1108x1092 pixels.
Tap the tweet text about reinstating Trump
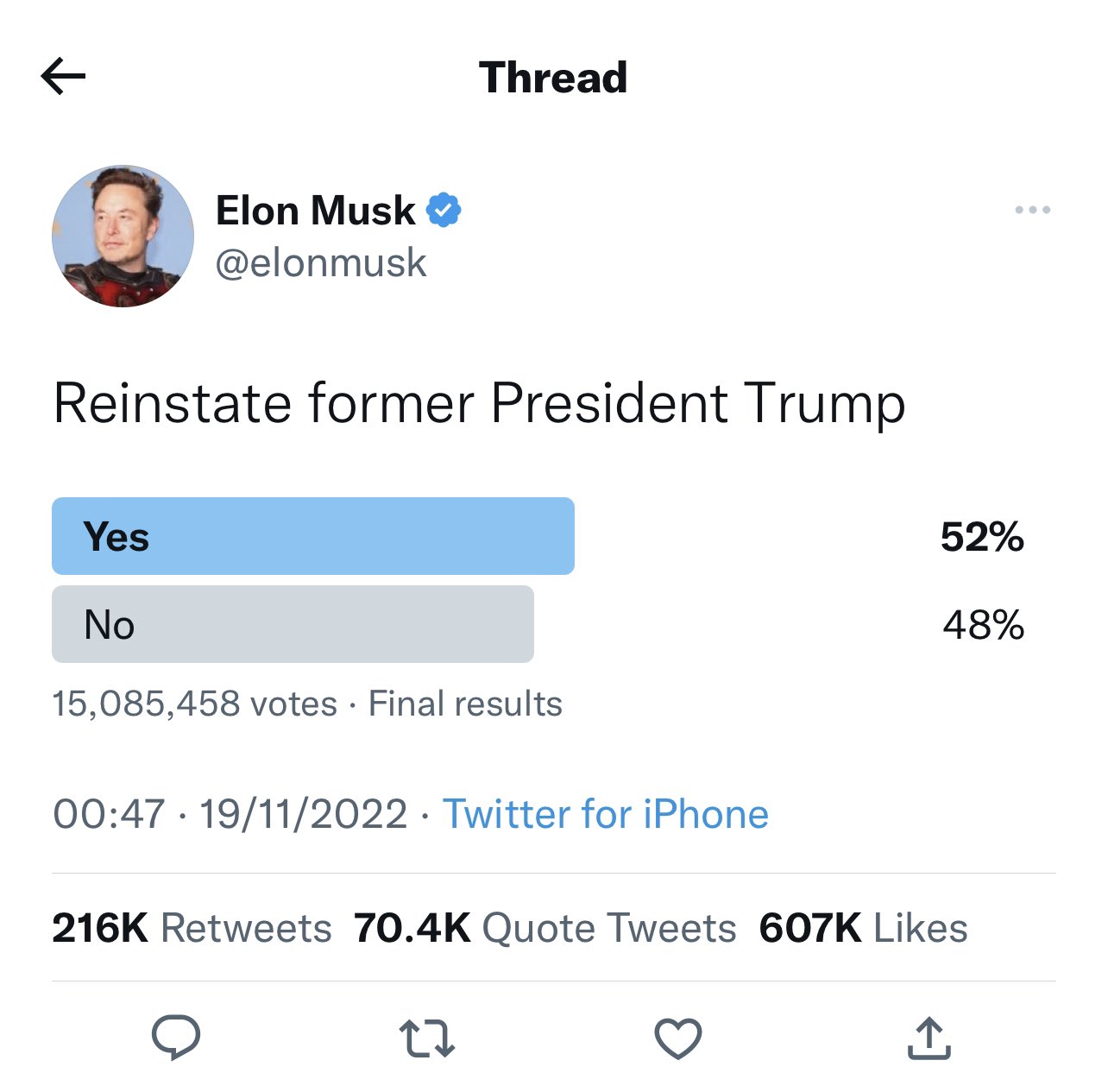pos(480,404)
